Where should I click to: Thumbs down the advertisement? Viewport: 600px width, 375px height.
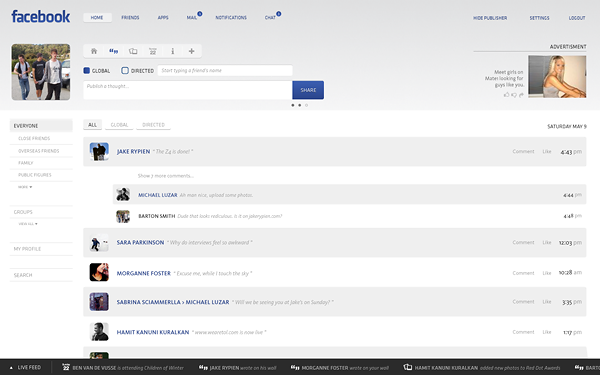pos(514,95)
